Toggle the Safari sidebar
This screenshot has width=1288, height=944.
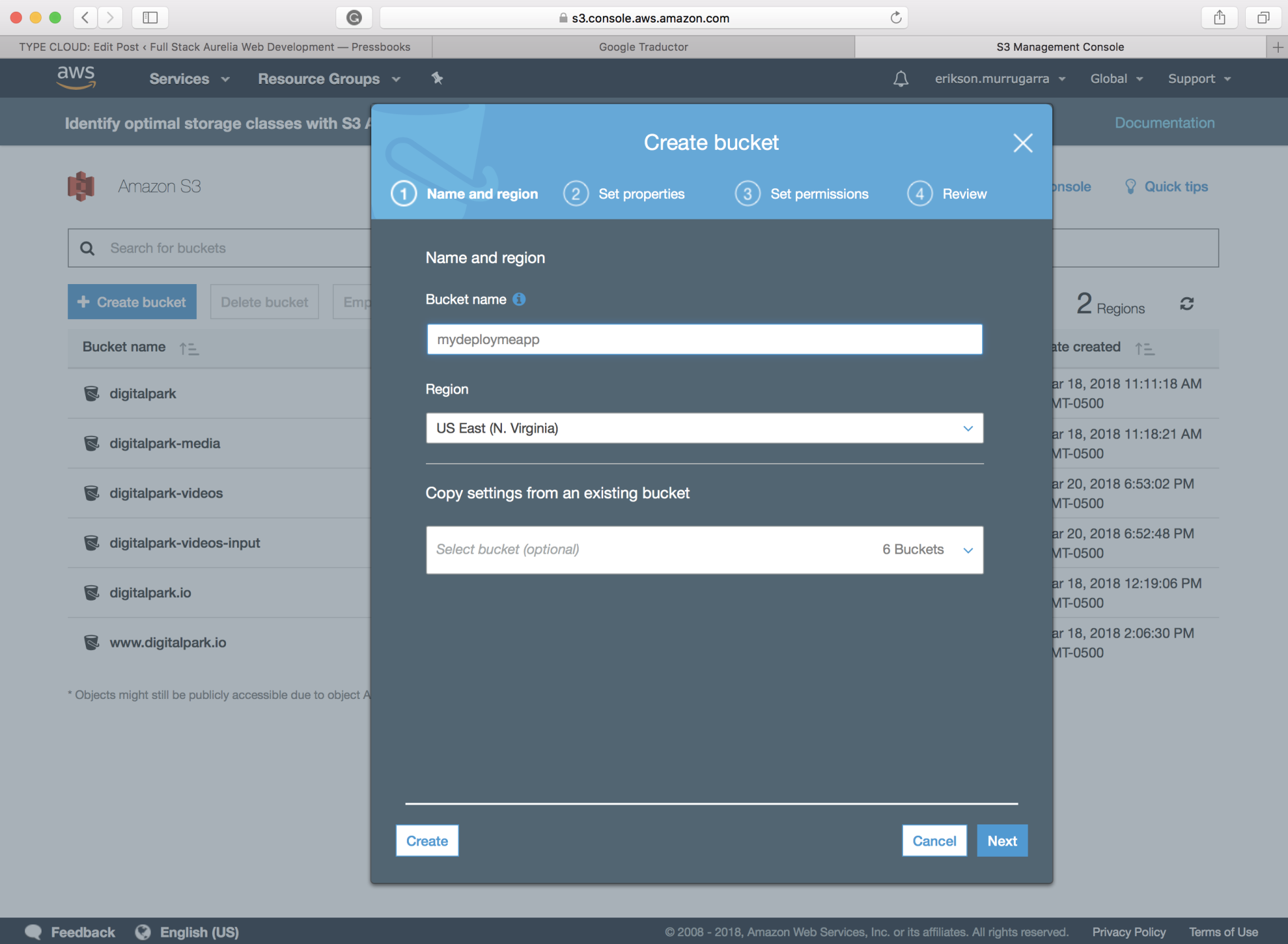[150, 18]
